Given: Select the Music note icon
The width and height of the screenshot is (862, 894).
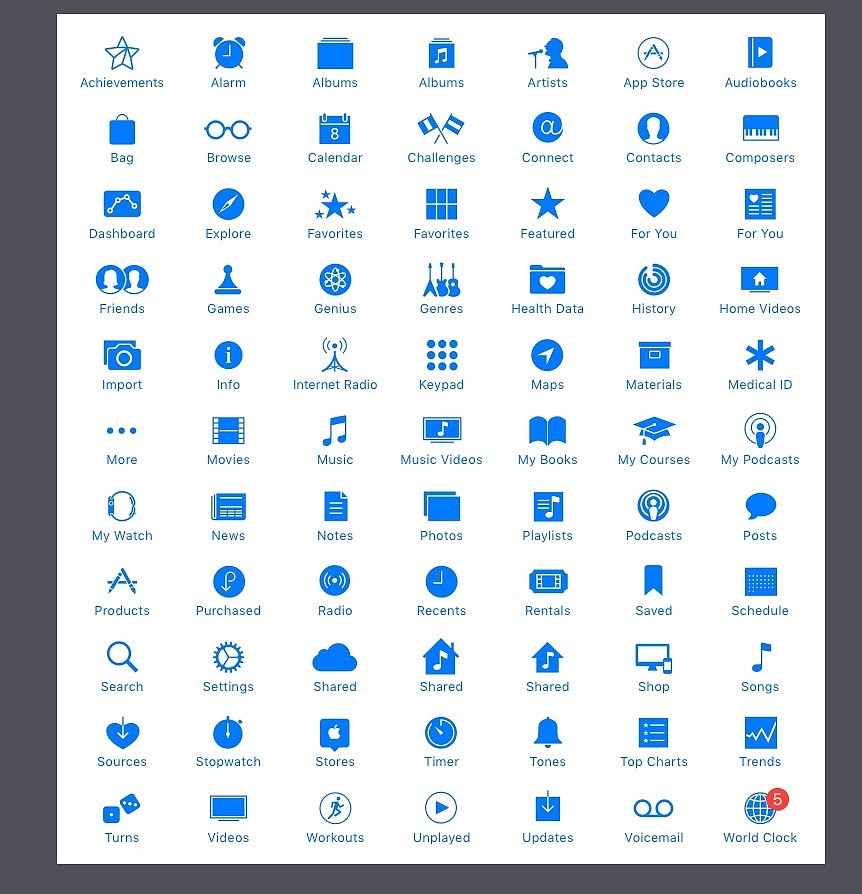Looking at the screenshot, I should 335,430.
